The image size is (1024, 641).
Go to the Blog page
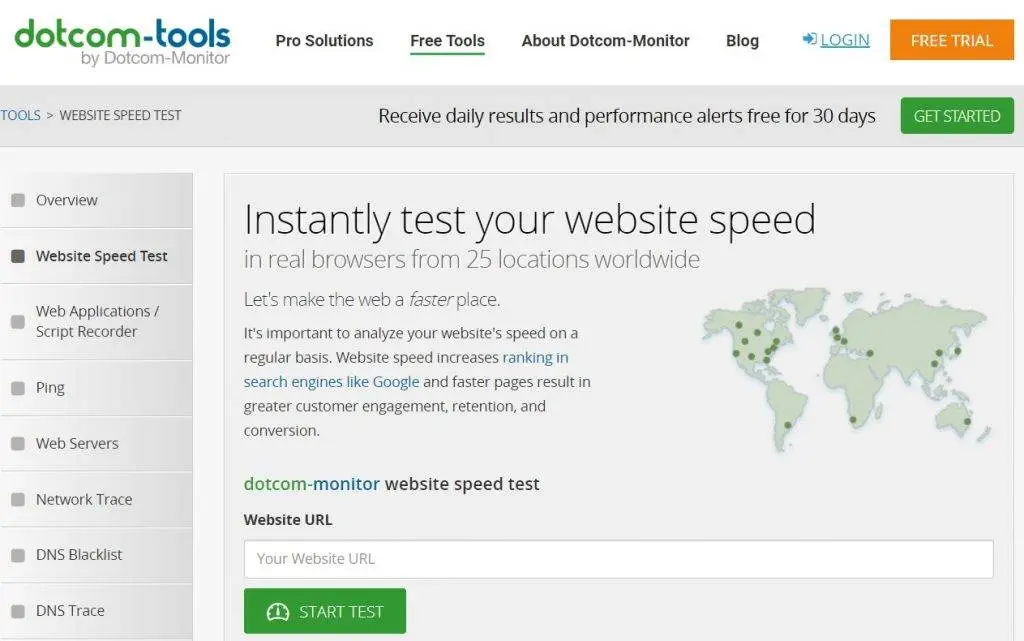coord(743,40)
